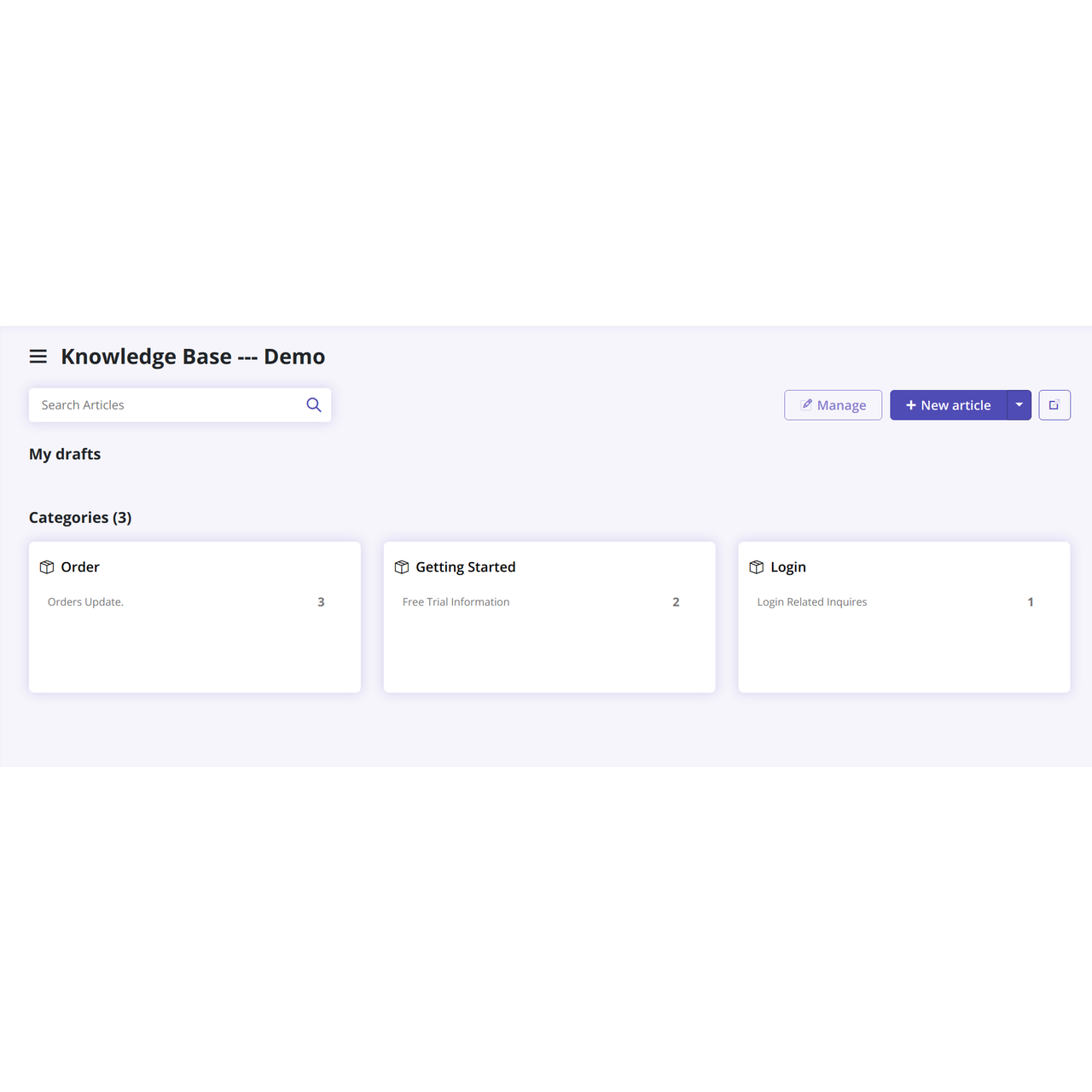Open the Order category title
Viewport: 1092px width, 1092px height.
(x=80, y=567)
